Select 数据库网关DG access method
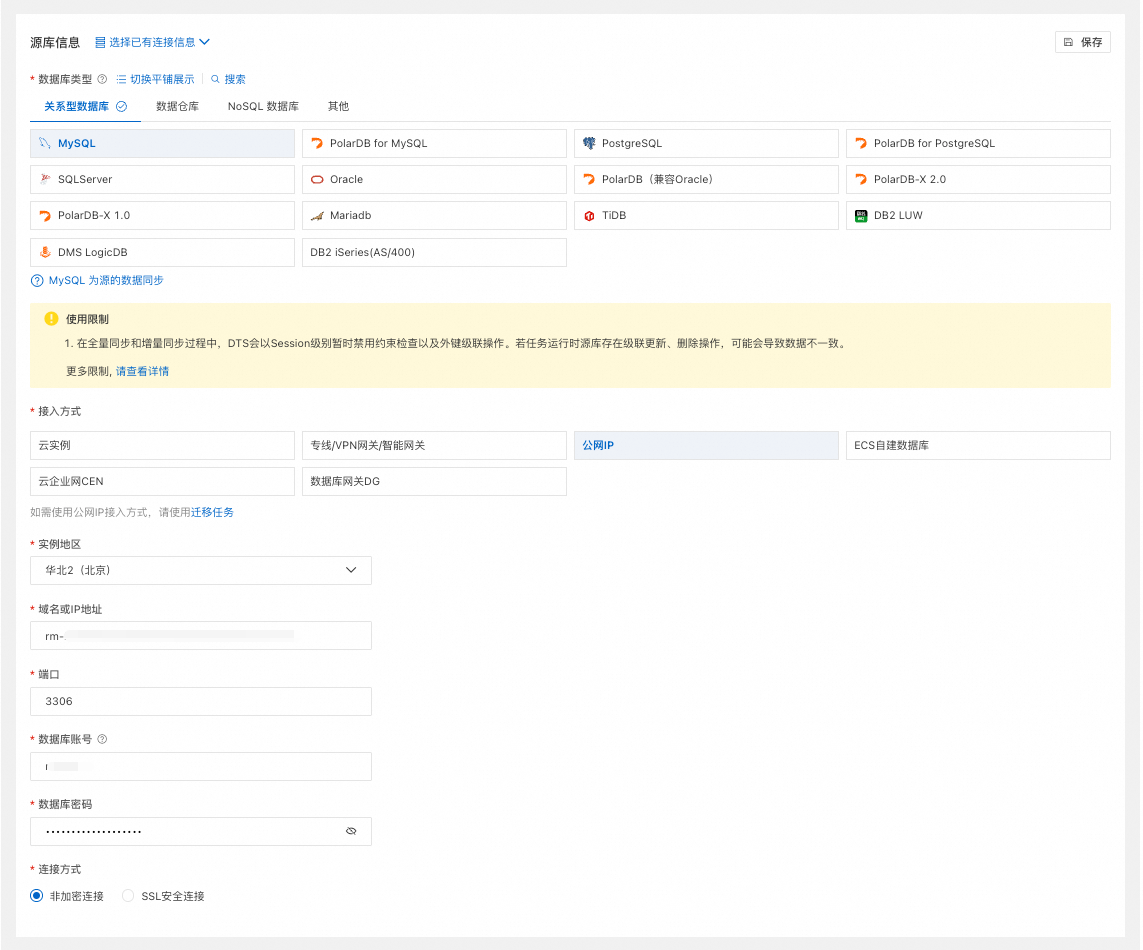Viewport: 1143px width, 950px height. coord(434,481)
